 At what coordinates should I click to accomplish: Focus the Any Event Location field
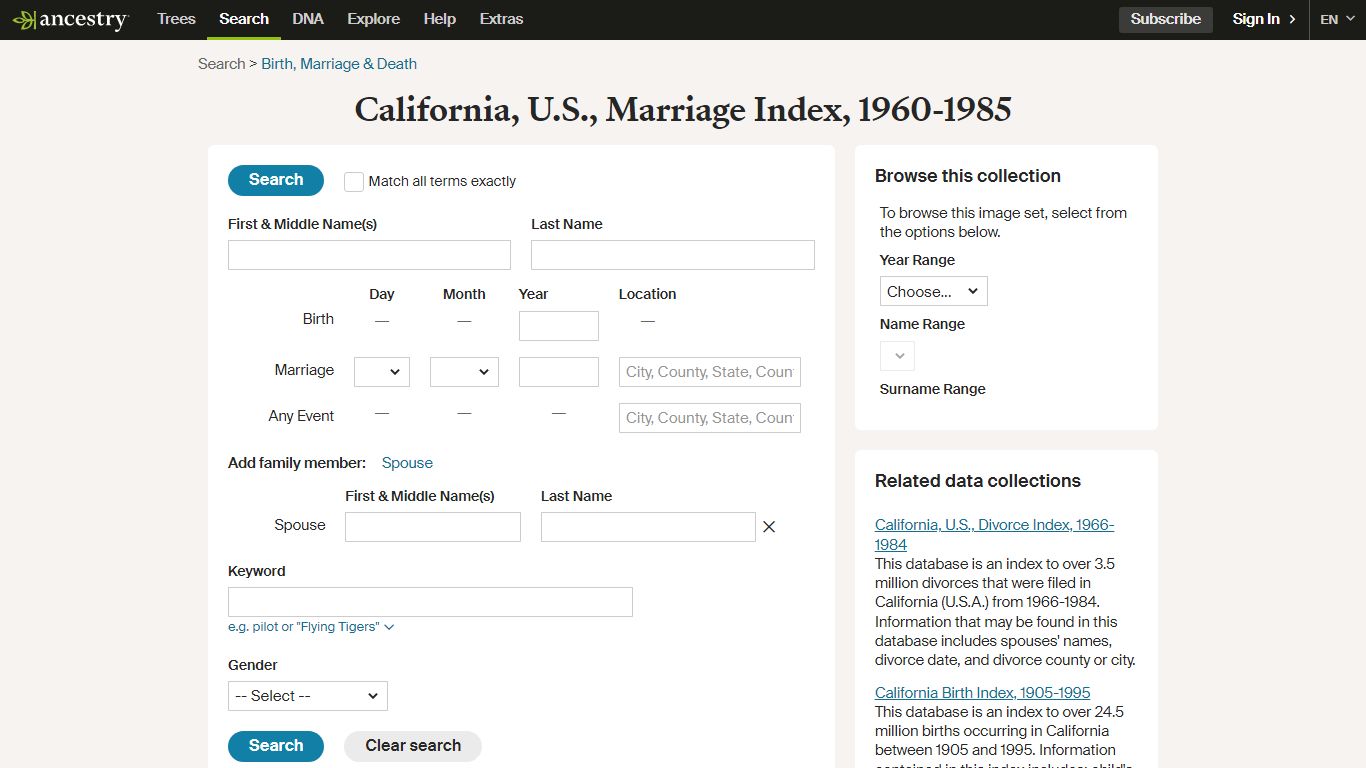(x=710, y=418)
